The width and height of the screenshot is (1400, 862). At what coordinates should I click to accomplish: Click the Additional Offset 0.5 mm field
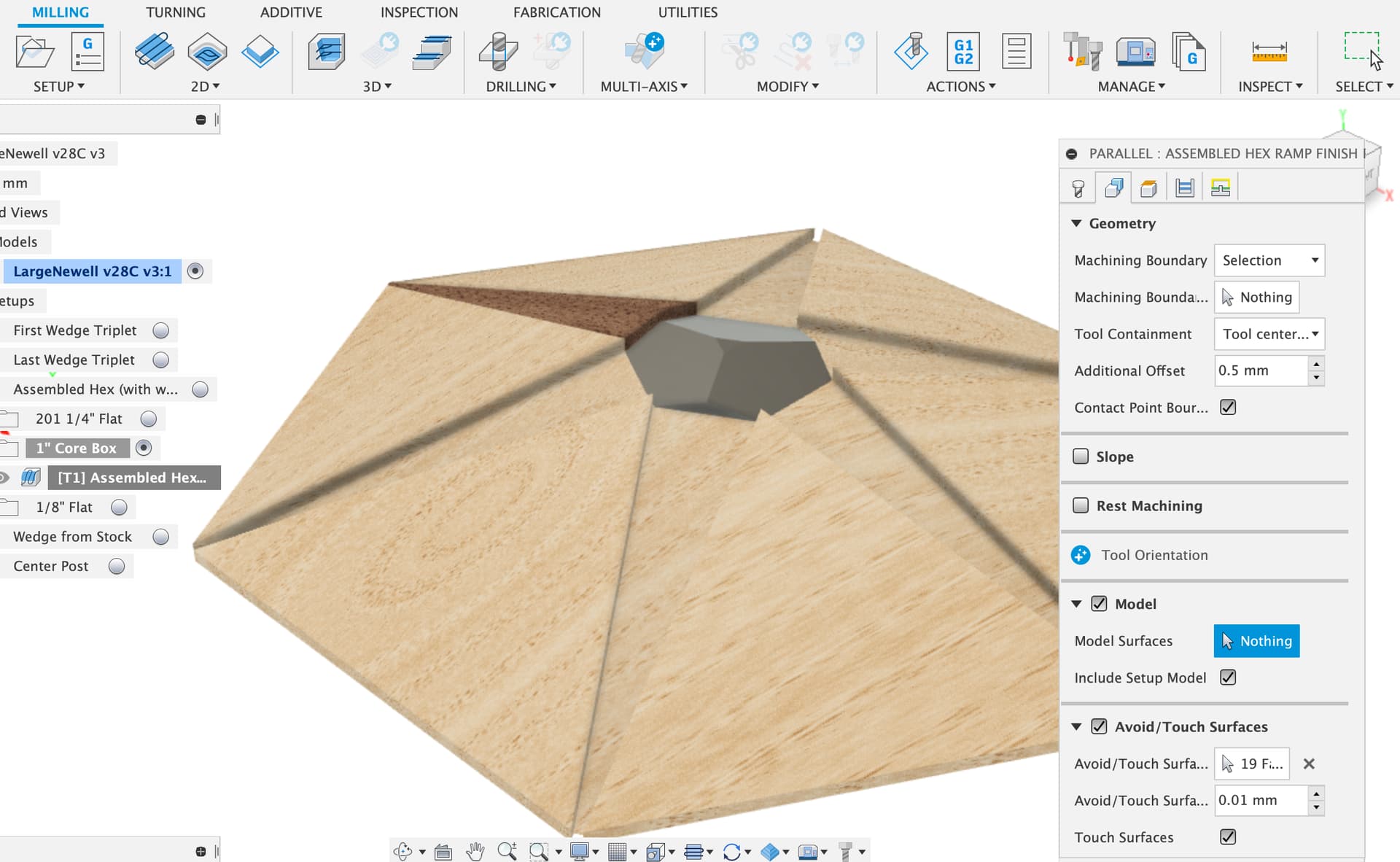pos(1261,370)
